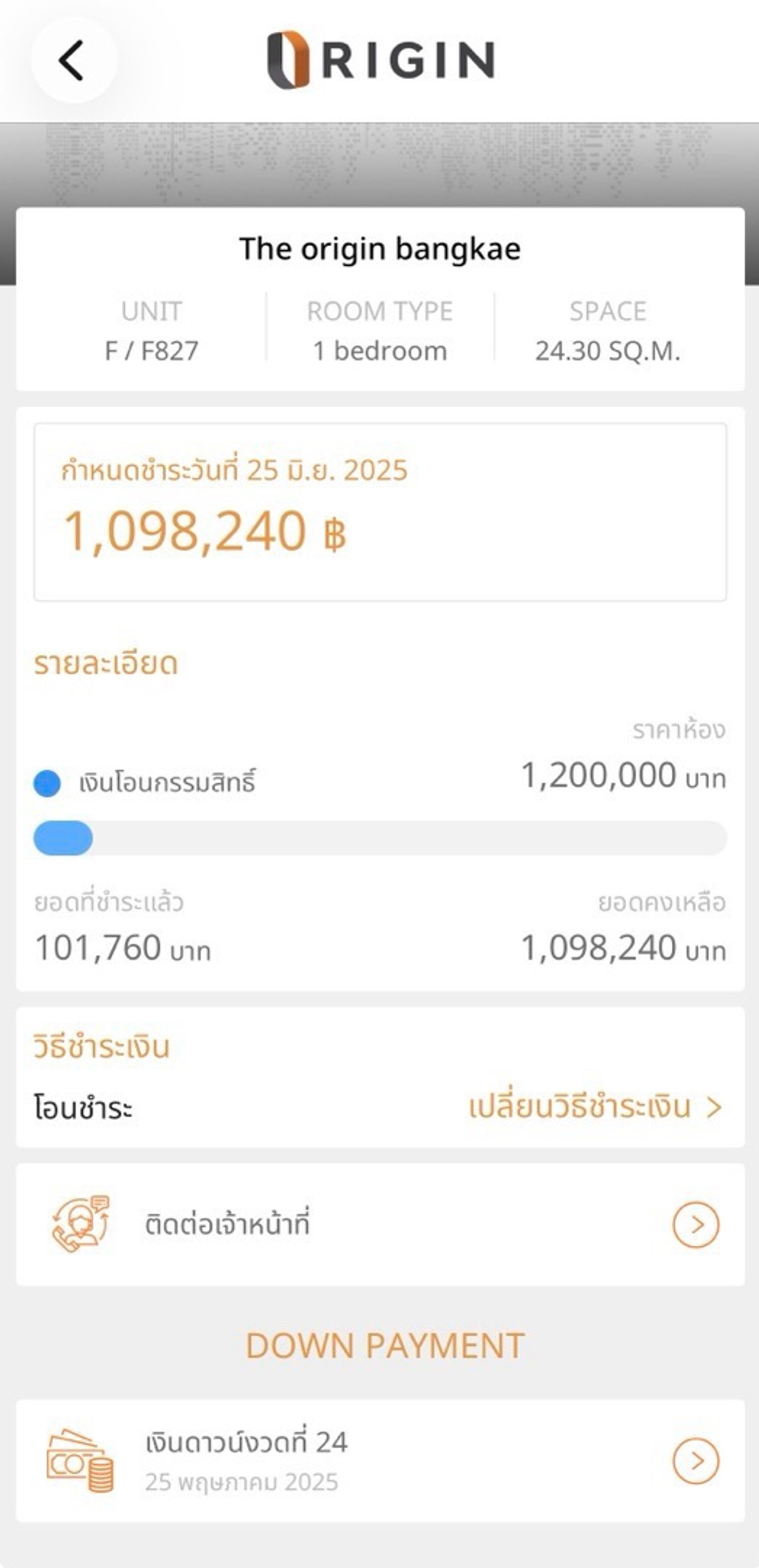Select the DOWN PAYMENT section heading
The width and height of the screenshot is (759, 1568).
(x=385, y=1346)
